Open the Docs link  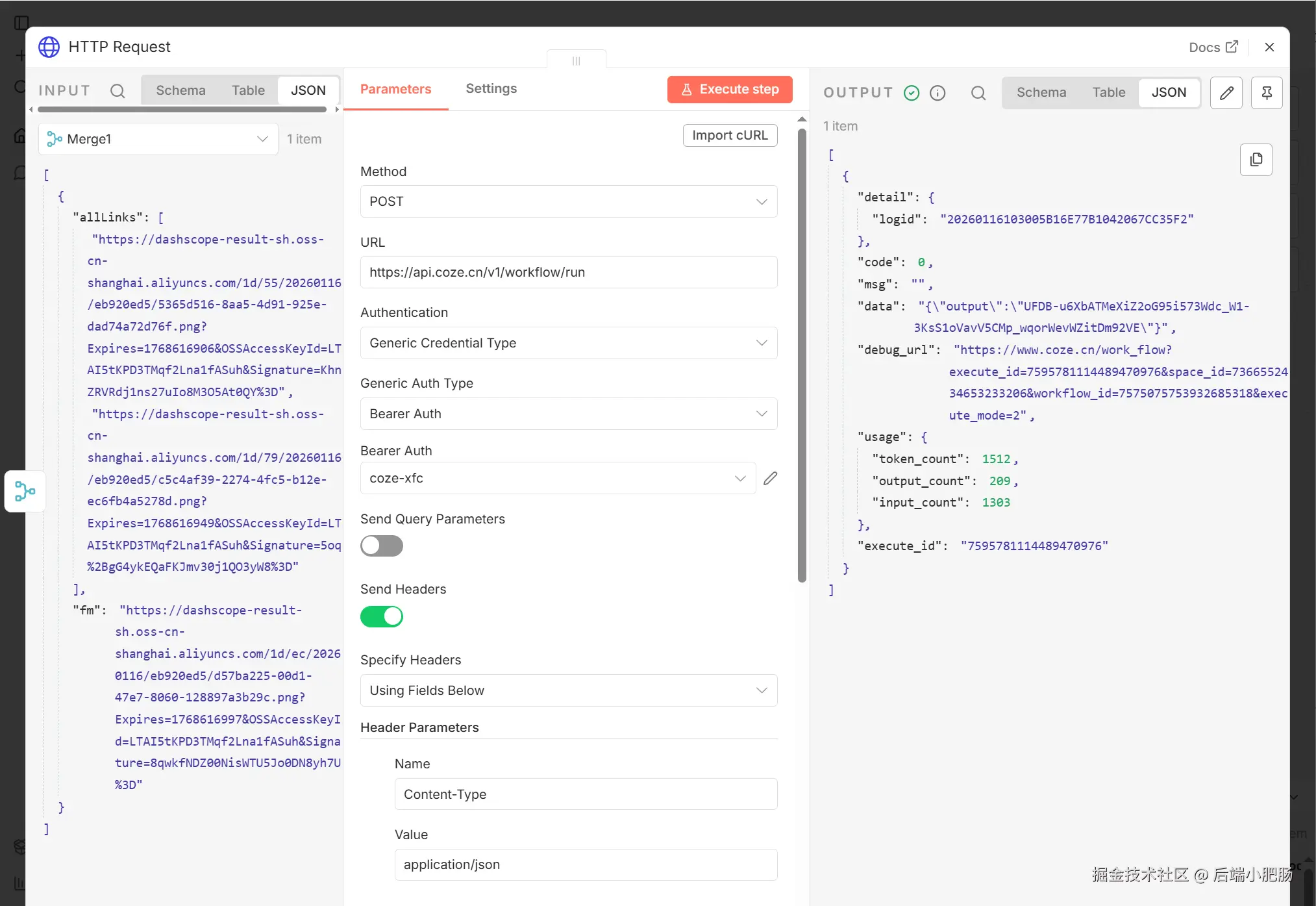(x=1213, y=47)
